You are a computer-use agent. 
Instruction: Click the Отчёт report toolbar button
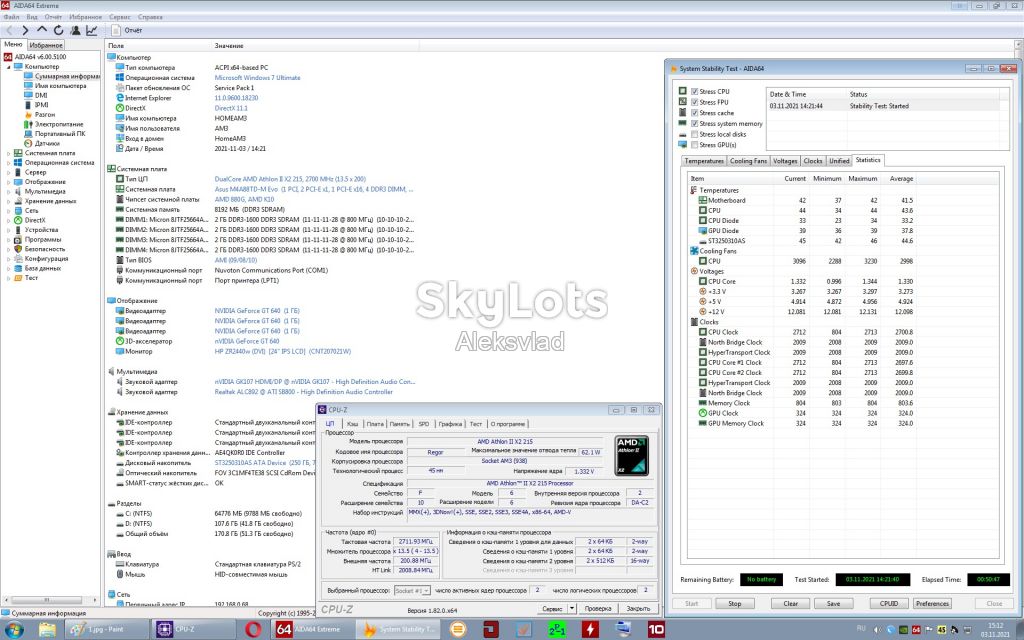(127, 30)
